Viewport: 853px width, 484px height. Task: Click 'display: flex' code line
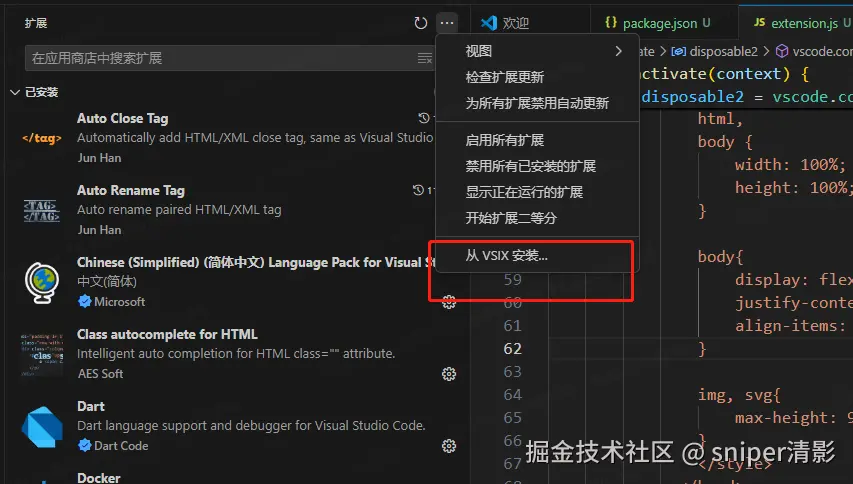tap(794, 280)
